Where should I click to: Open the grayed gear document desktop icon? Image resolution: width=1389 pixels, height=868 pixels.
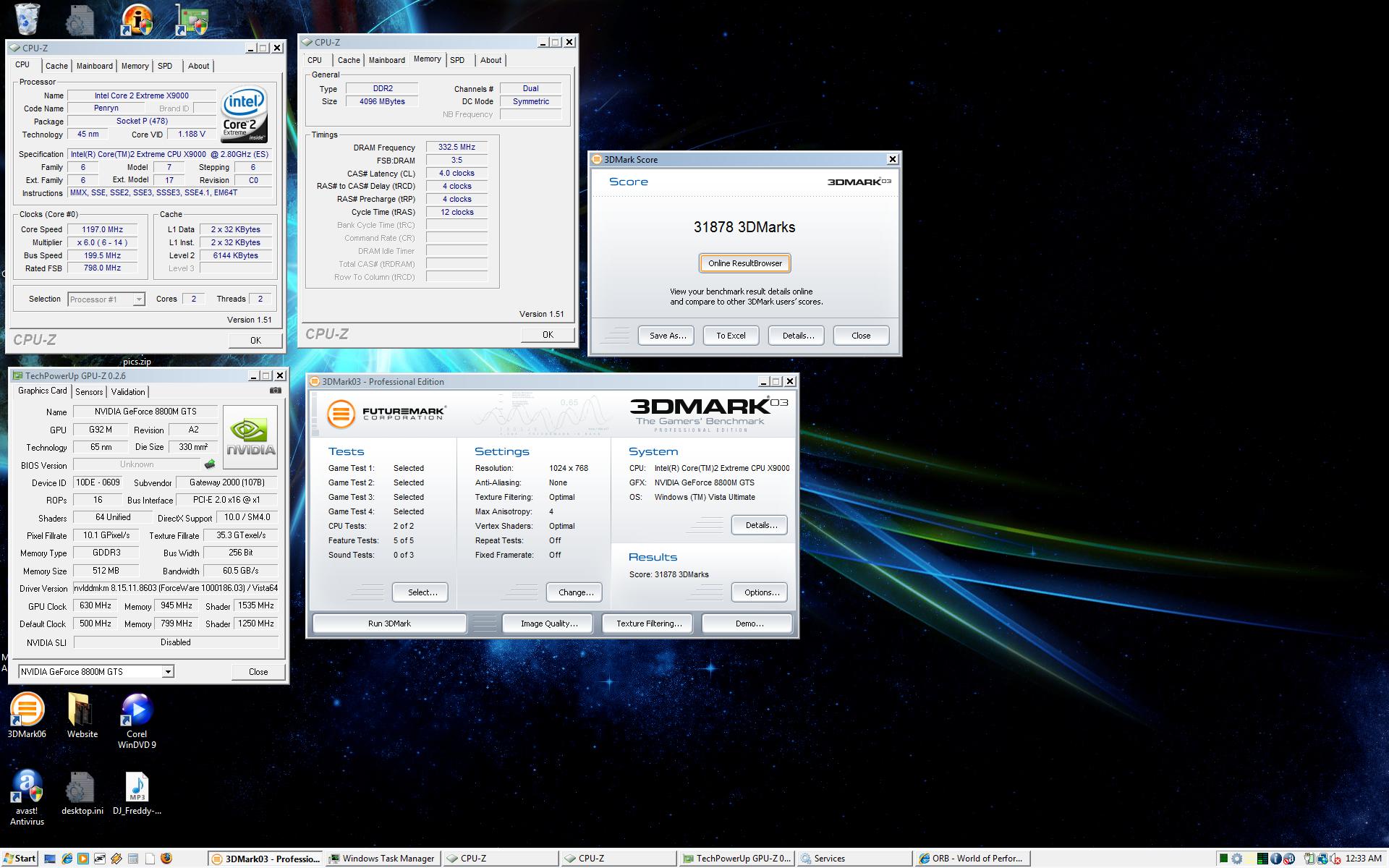pos(80,20)
